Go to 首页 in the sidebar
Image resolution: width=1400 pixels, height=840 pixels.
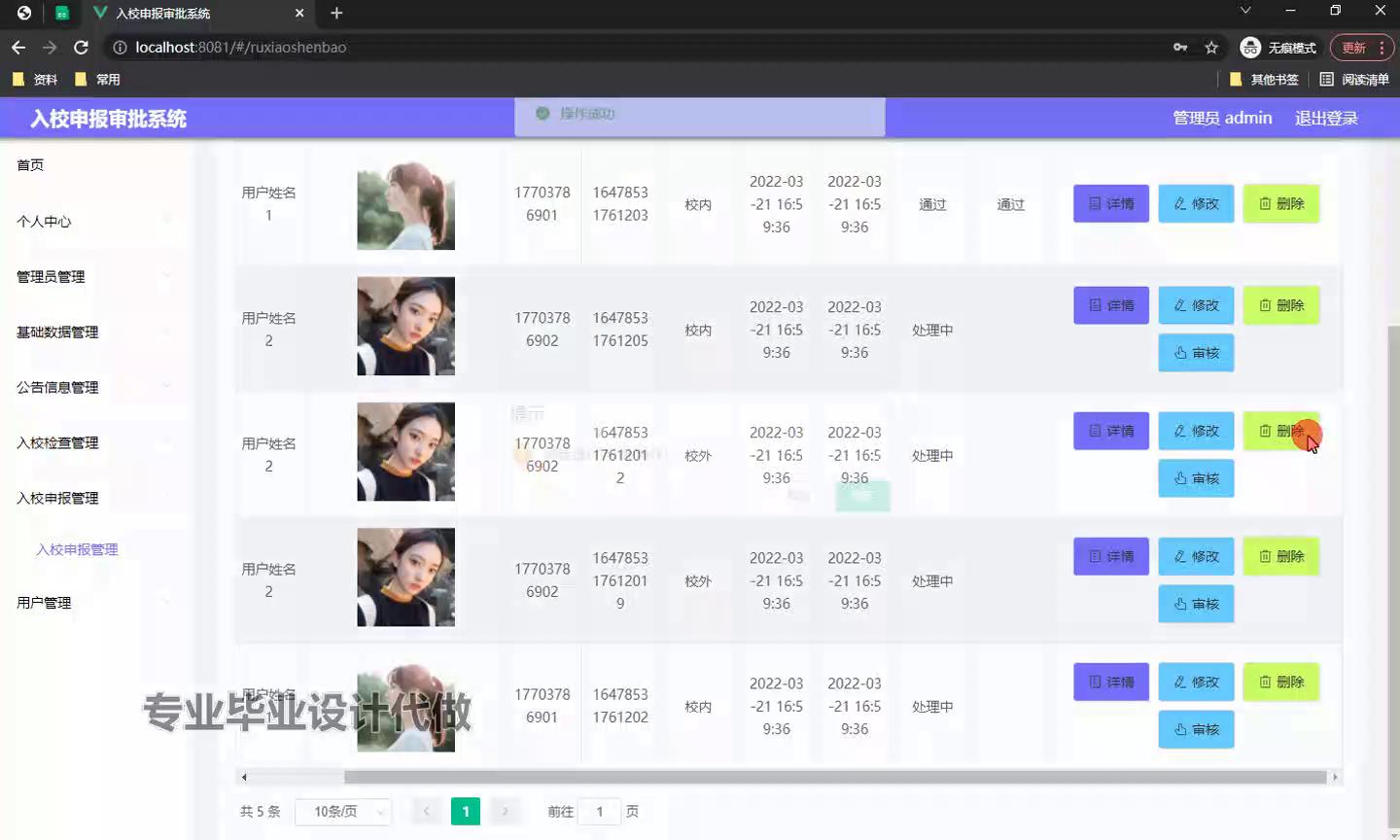point(30,165)
